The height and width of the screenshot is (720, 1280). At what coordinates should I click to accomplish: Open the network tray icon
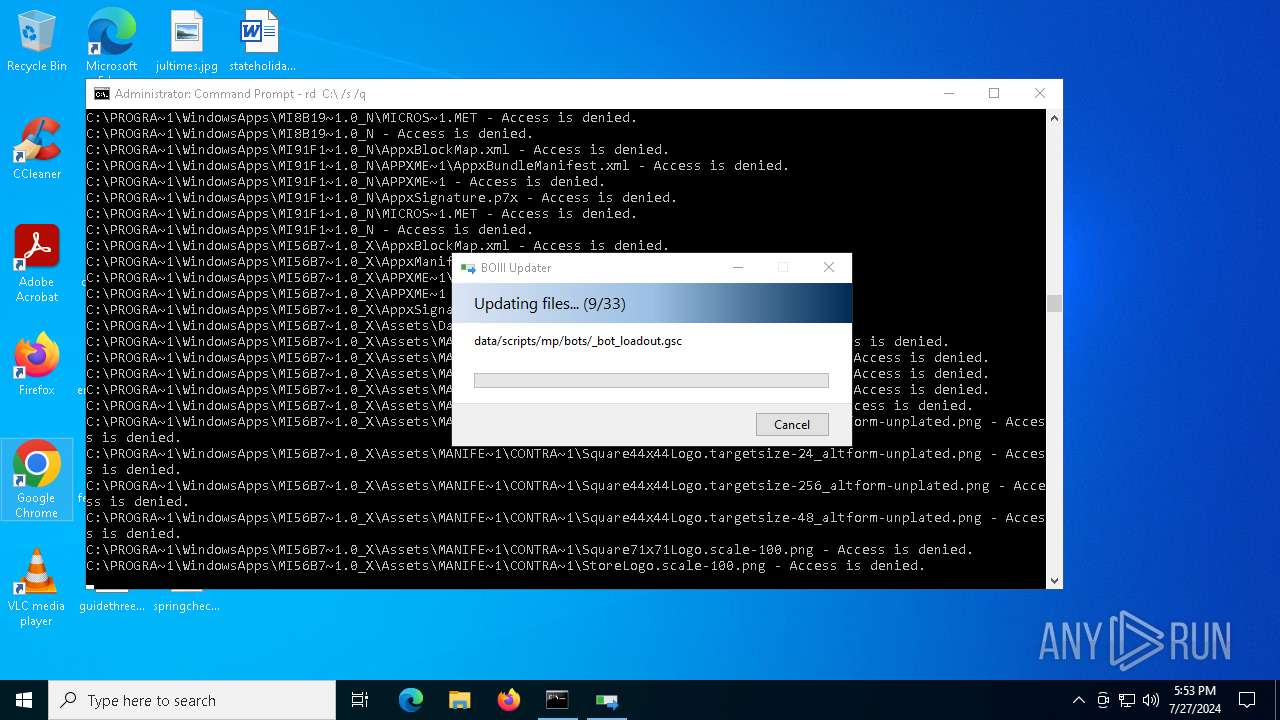1127,700
